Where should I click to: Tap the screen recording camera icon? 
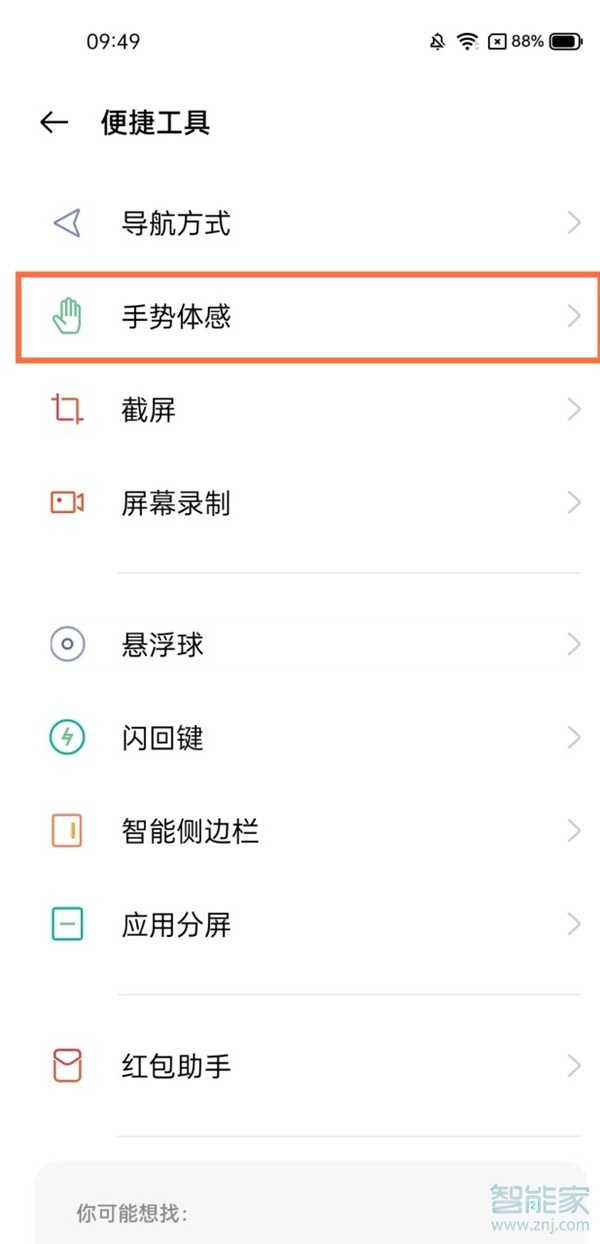point(67,502)
